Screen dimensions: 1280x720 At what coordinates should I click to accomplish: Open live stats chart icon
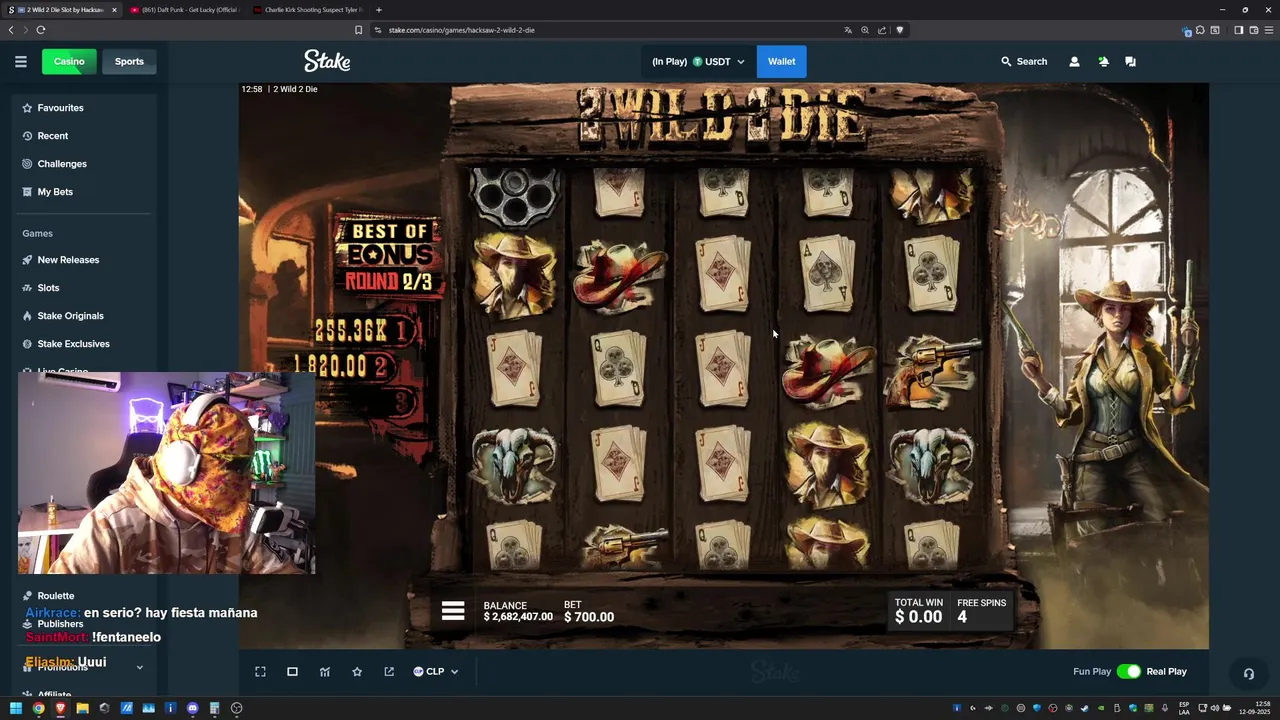tap(324, 671)
